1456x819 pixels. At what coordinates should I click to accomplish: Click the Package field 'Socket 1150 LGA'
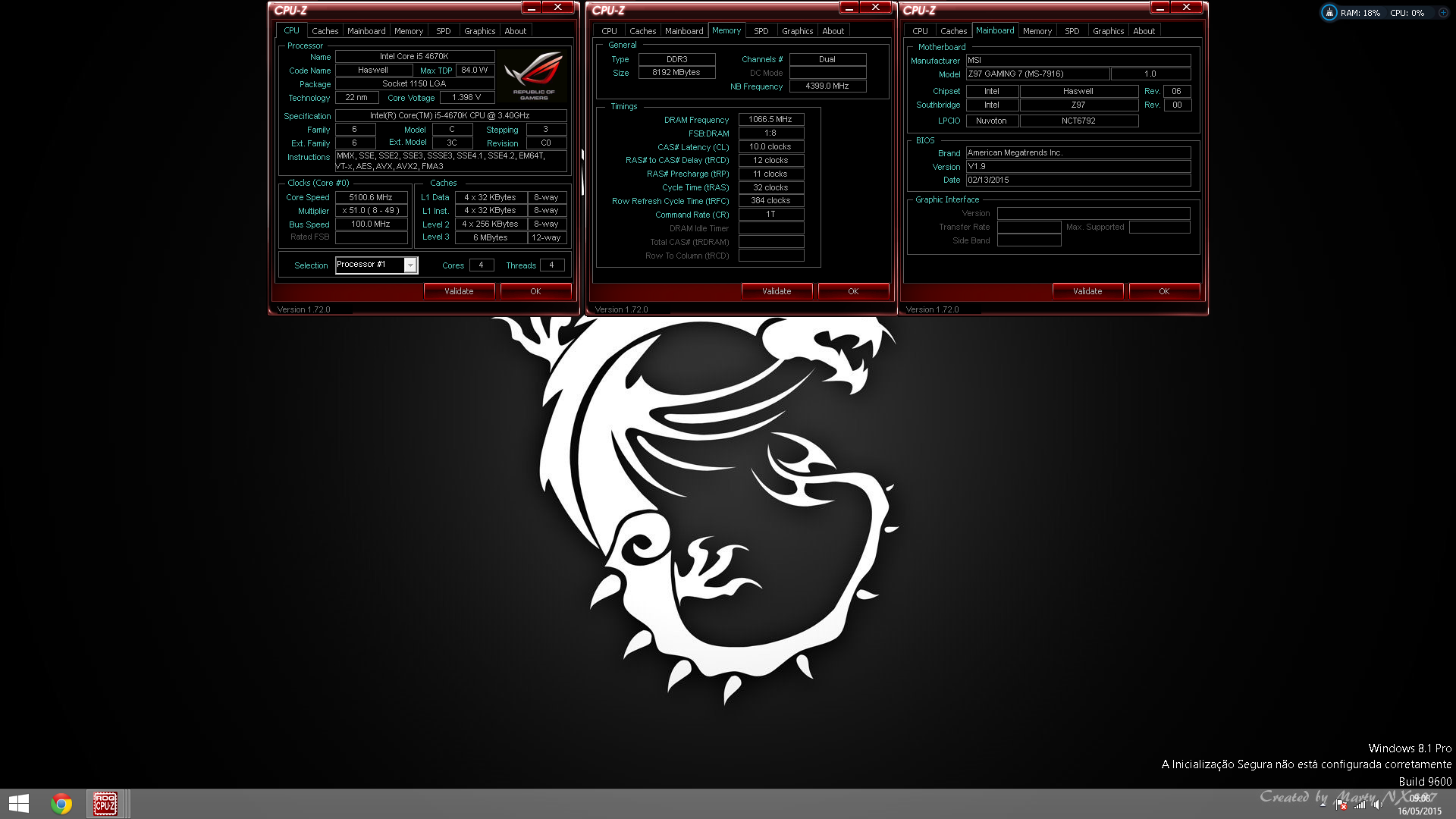coord(415,83)
